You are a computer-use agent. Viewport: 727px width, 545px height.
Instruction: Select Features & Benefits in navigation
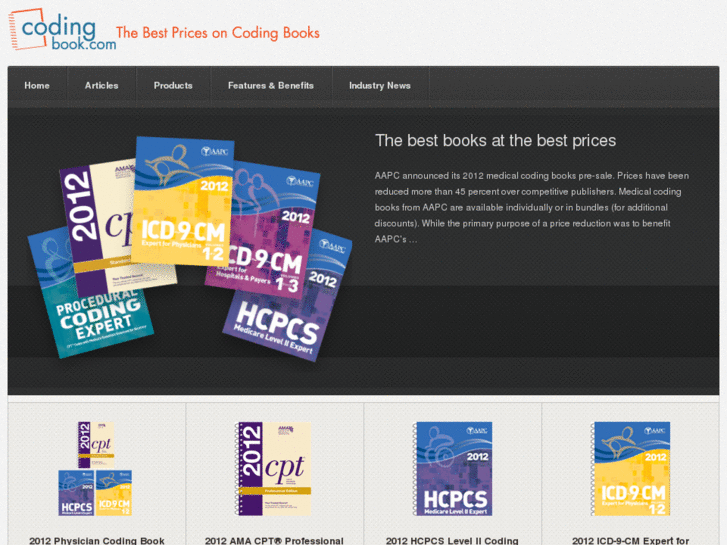coord(271,86)
